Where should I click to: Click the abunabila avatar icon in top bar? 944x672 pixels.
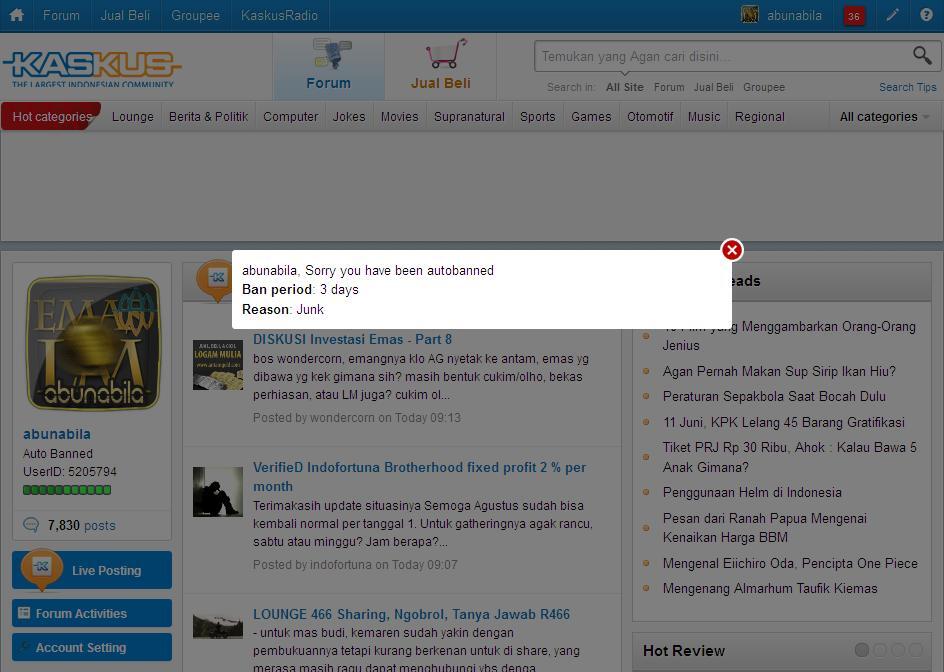(750, 15)
